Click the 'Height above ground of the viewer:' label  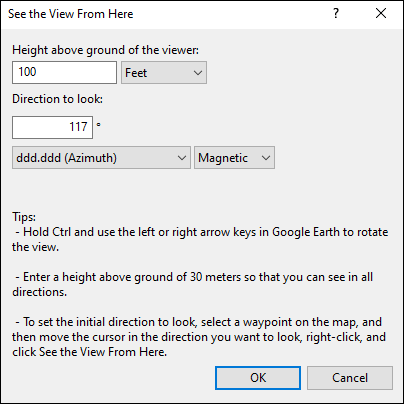105,50
